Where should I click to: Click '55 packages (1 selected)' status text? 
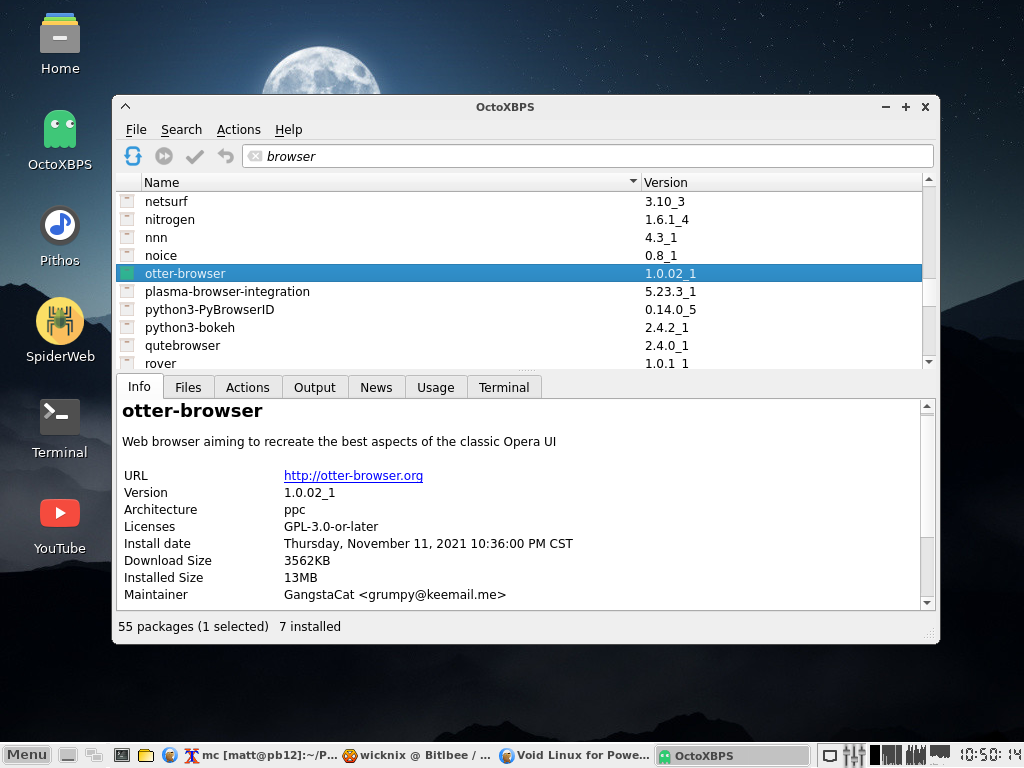click(x=193, y=626)
